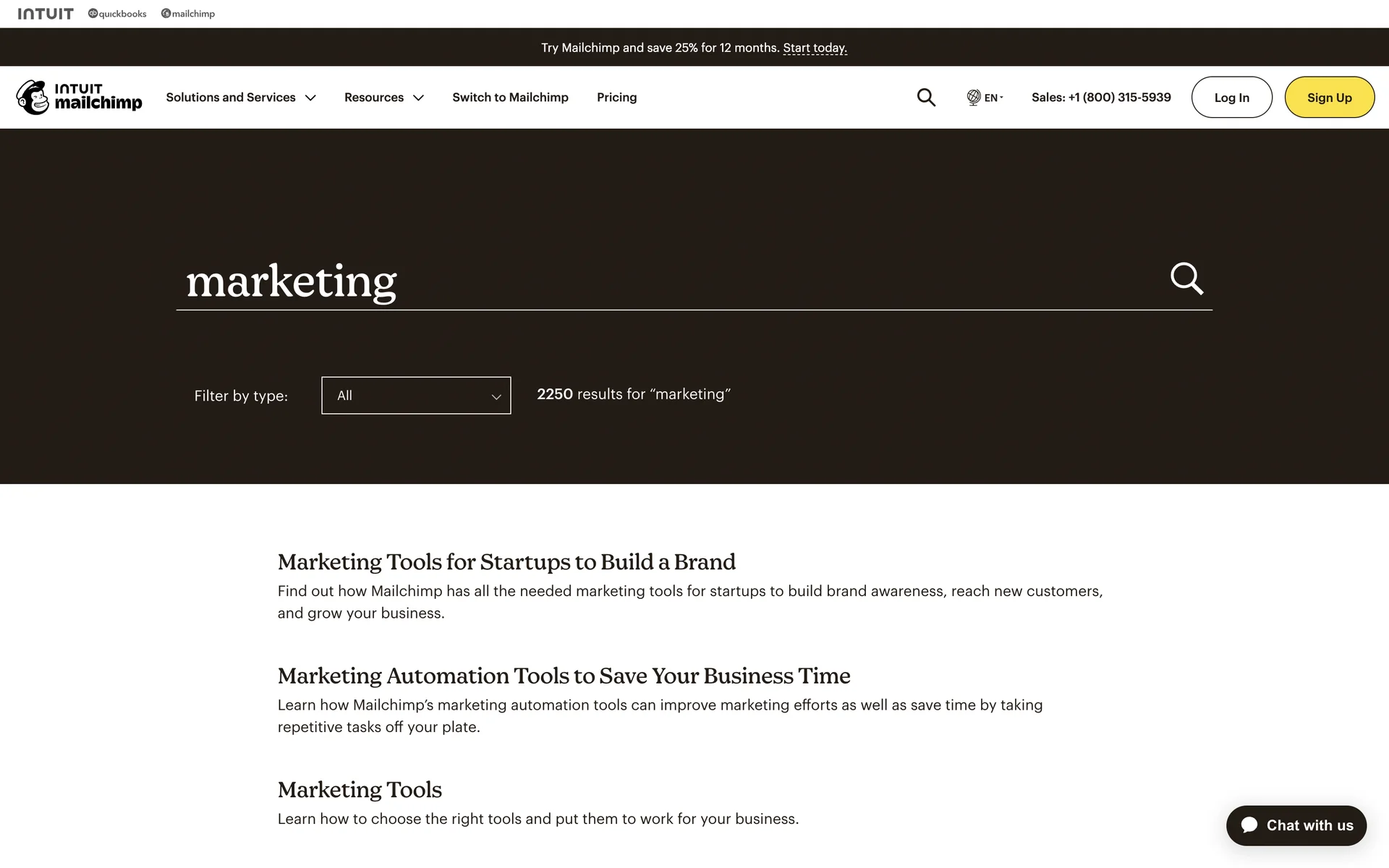1389x868 pixels.
Task: Click the chat bubble icon
Action: tap(1249, 825)
